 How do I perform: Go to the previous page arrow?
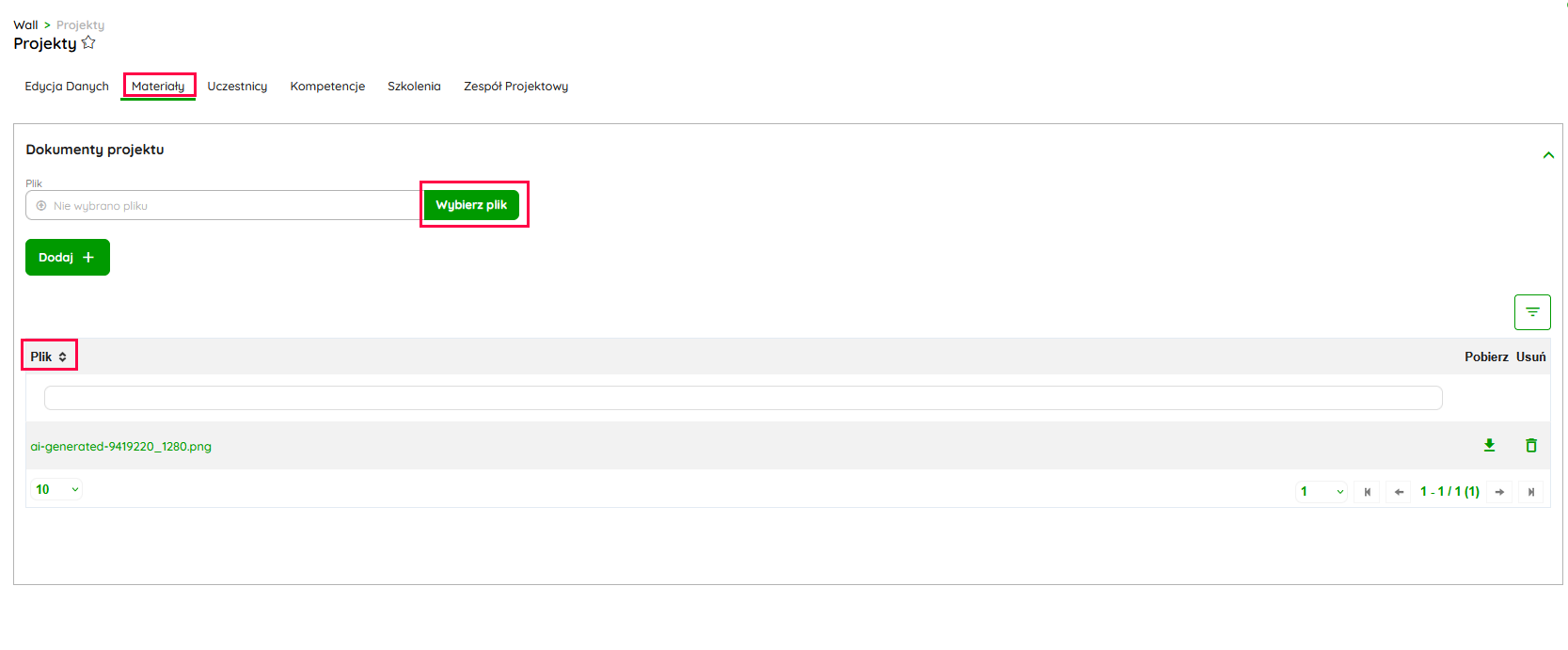coord(1399,492)
